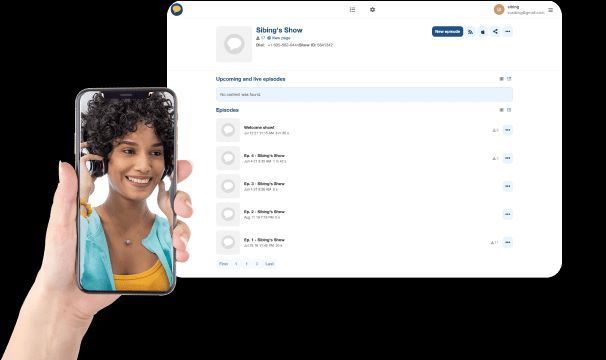
Task: Open more options for Ep. 1
Action: click(x=508, y=242)
